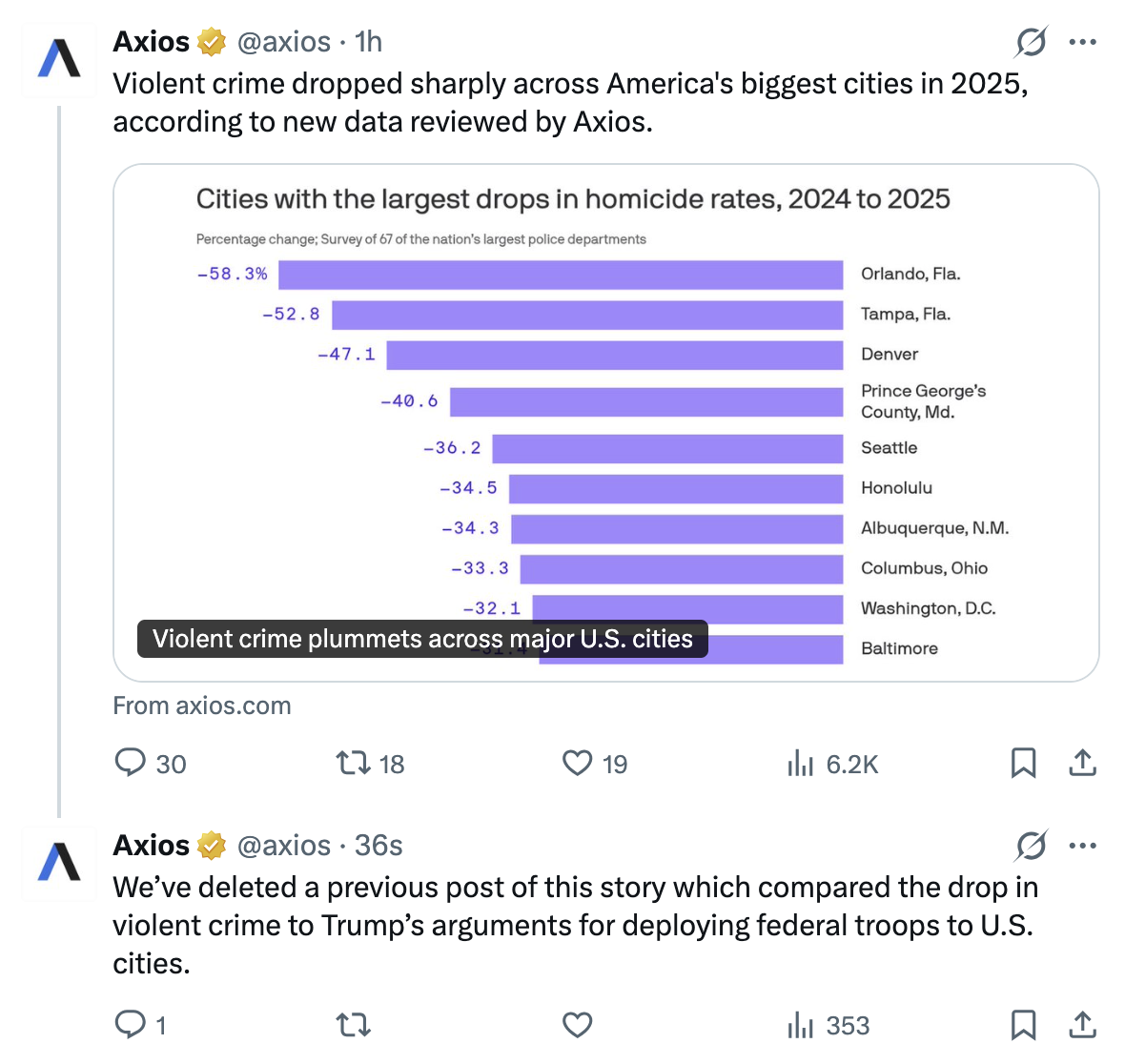
Task: Like the first Axios tweet
Action: click(578, 763)
